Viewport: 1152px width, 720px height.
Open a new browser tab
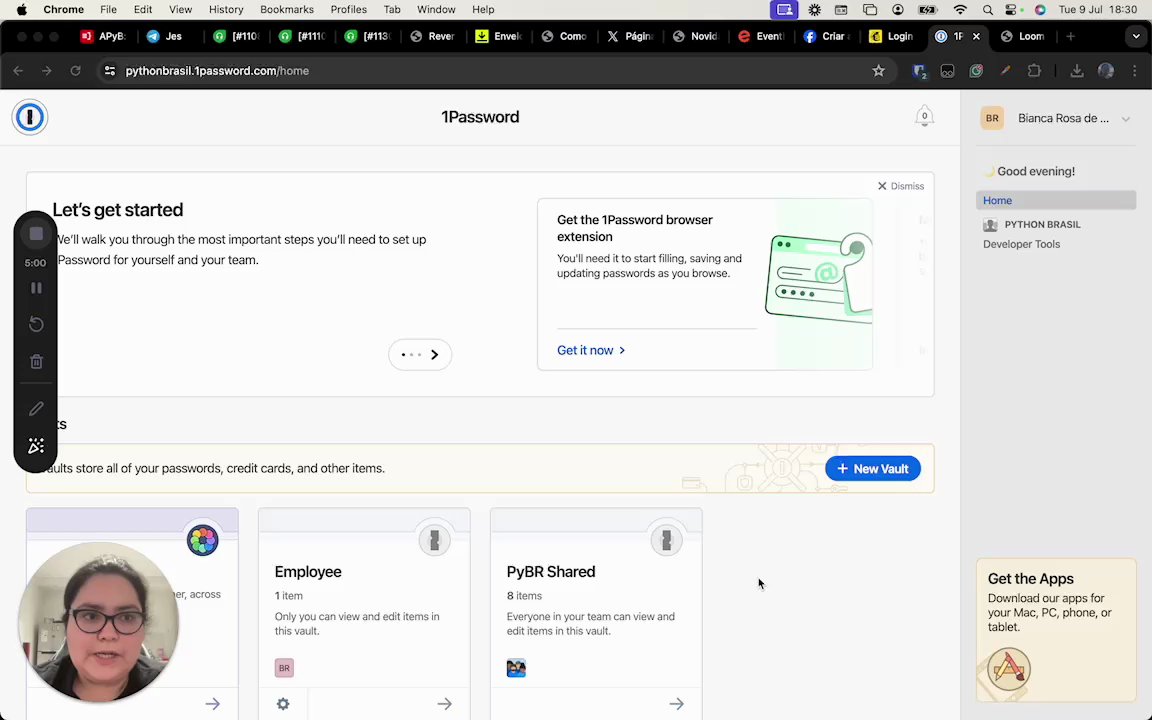(1070, 36)
